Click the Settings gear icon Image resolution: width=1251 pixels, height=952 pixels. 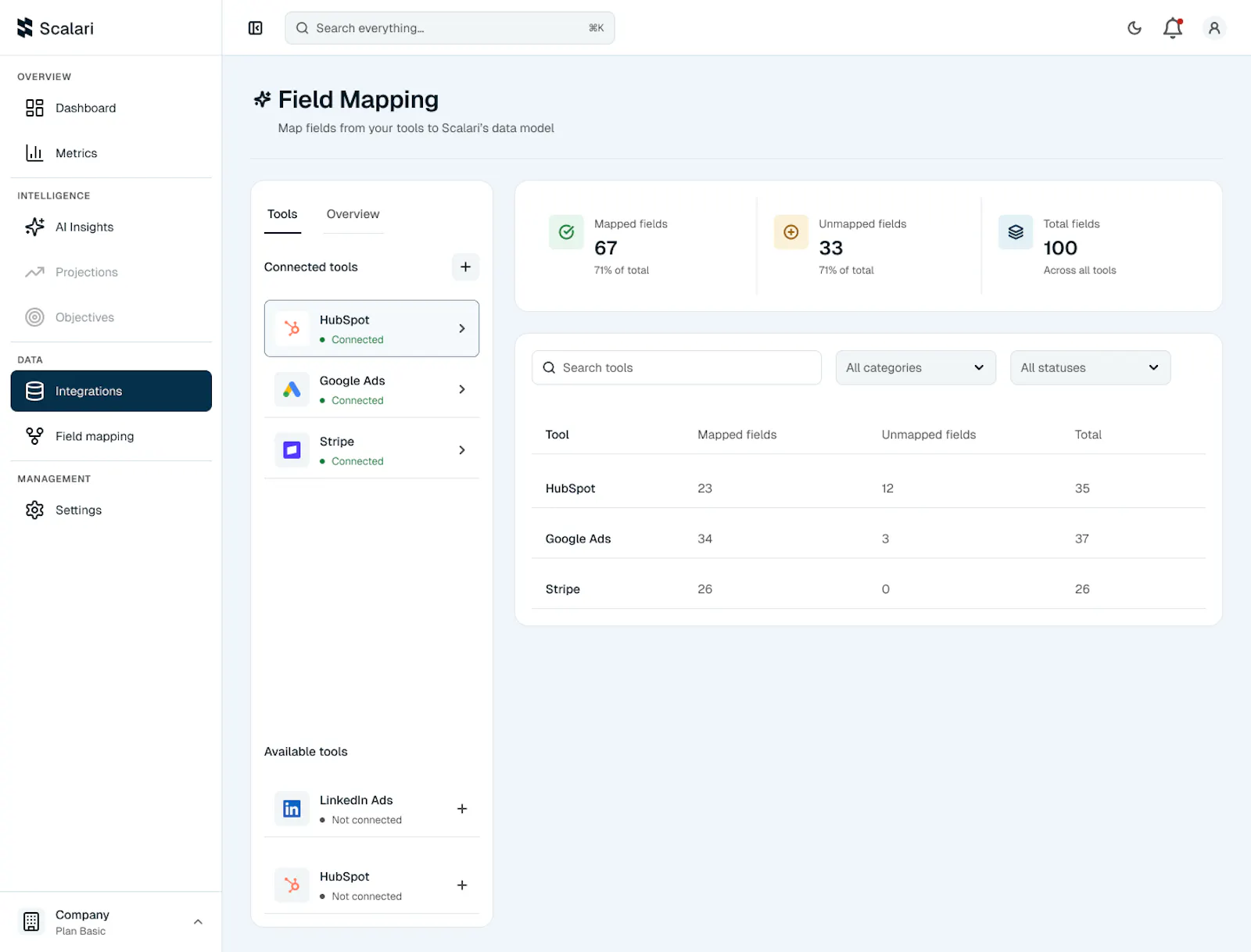coord(34,510)
